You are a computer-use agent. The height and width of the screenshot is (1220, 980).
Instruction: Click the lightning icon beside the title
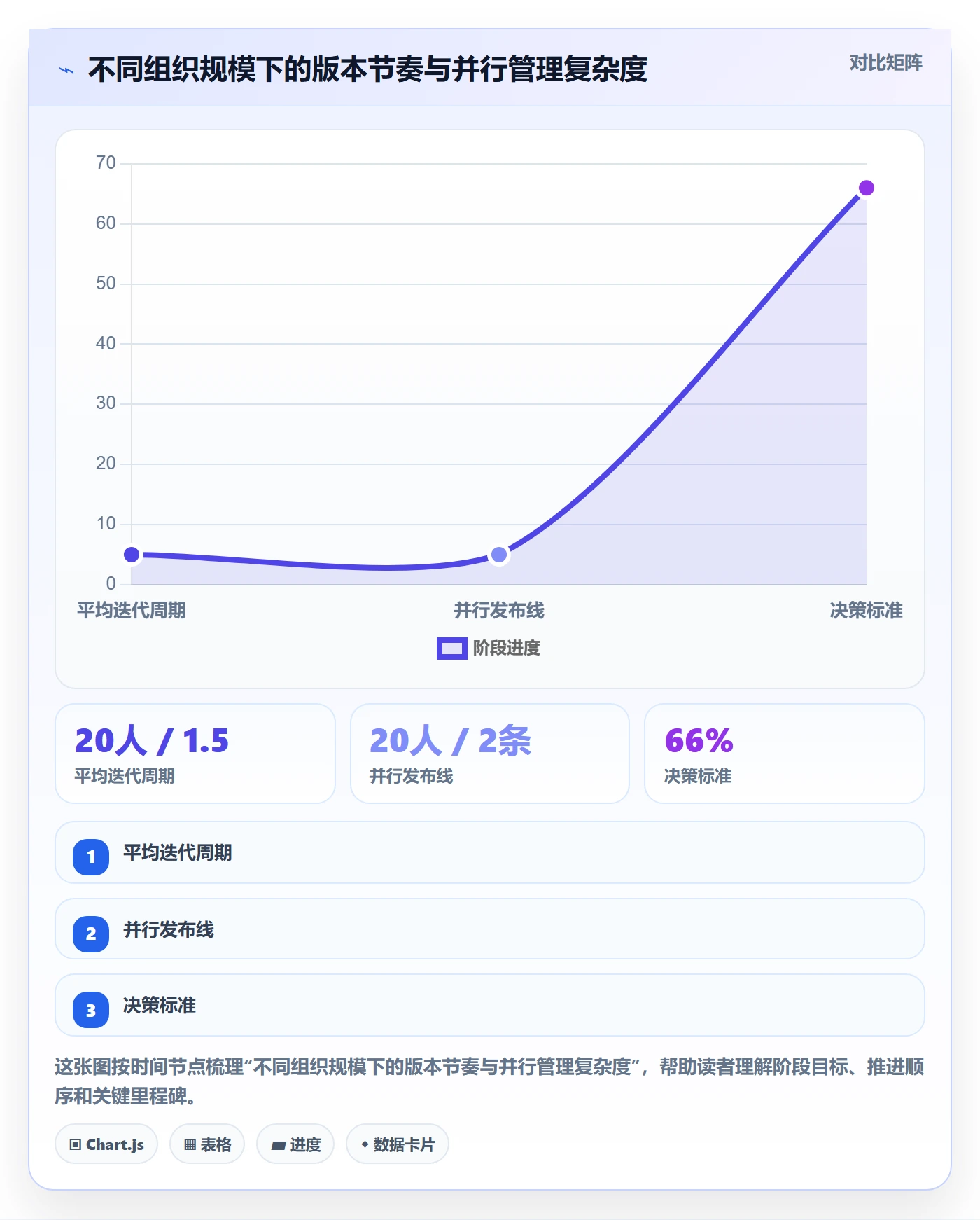pos(66,70)
